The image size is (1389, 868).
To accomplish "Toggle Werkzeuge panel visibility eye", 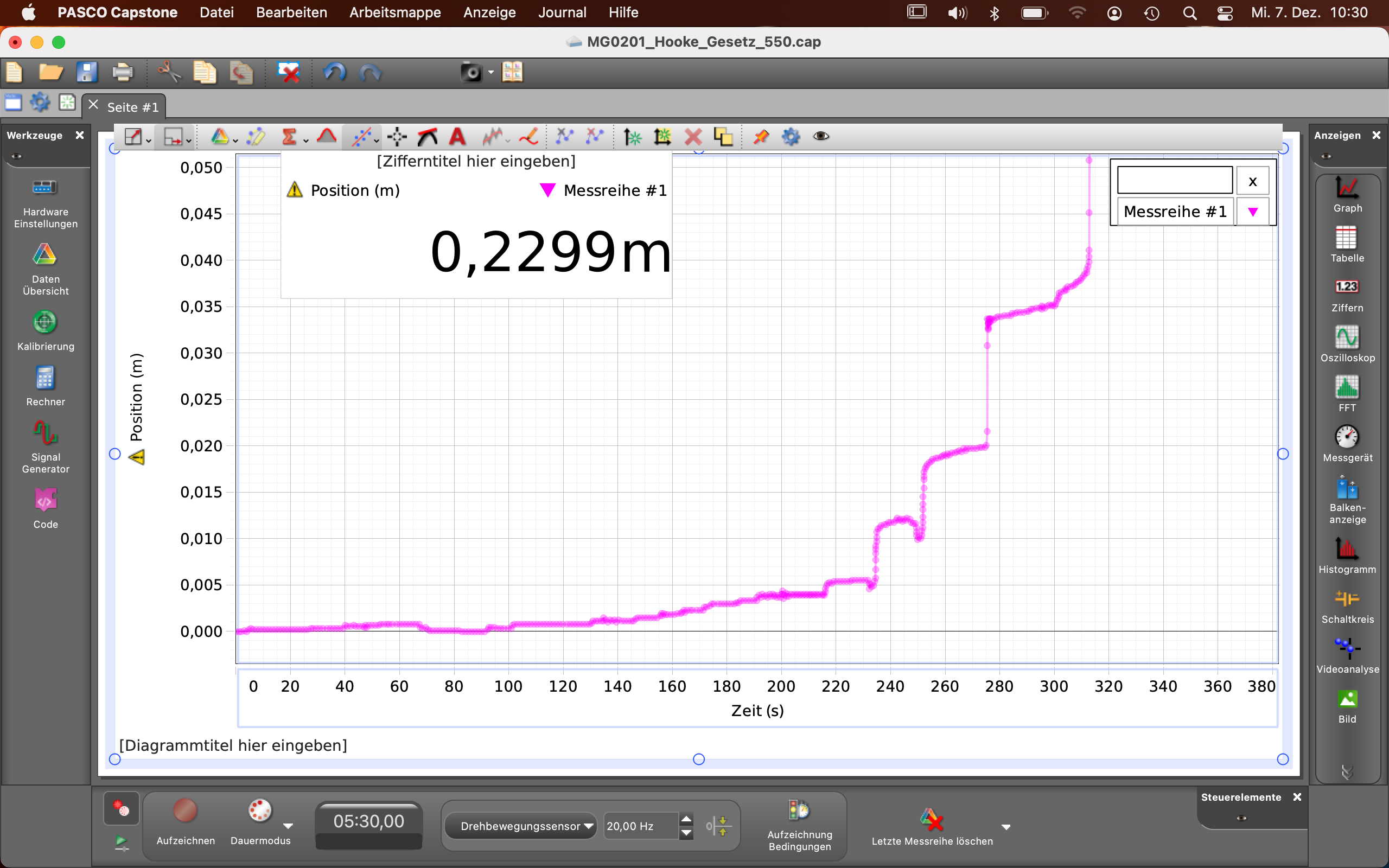I will point(17,156).
